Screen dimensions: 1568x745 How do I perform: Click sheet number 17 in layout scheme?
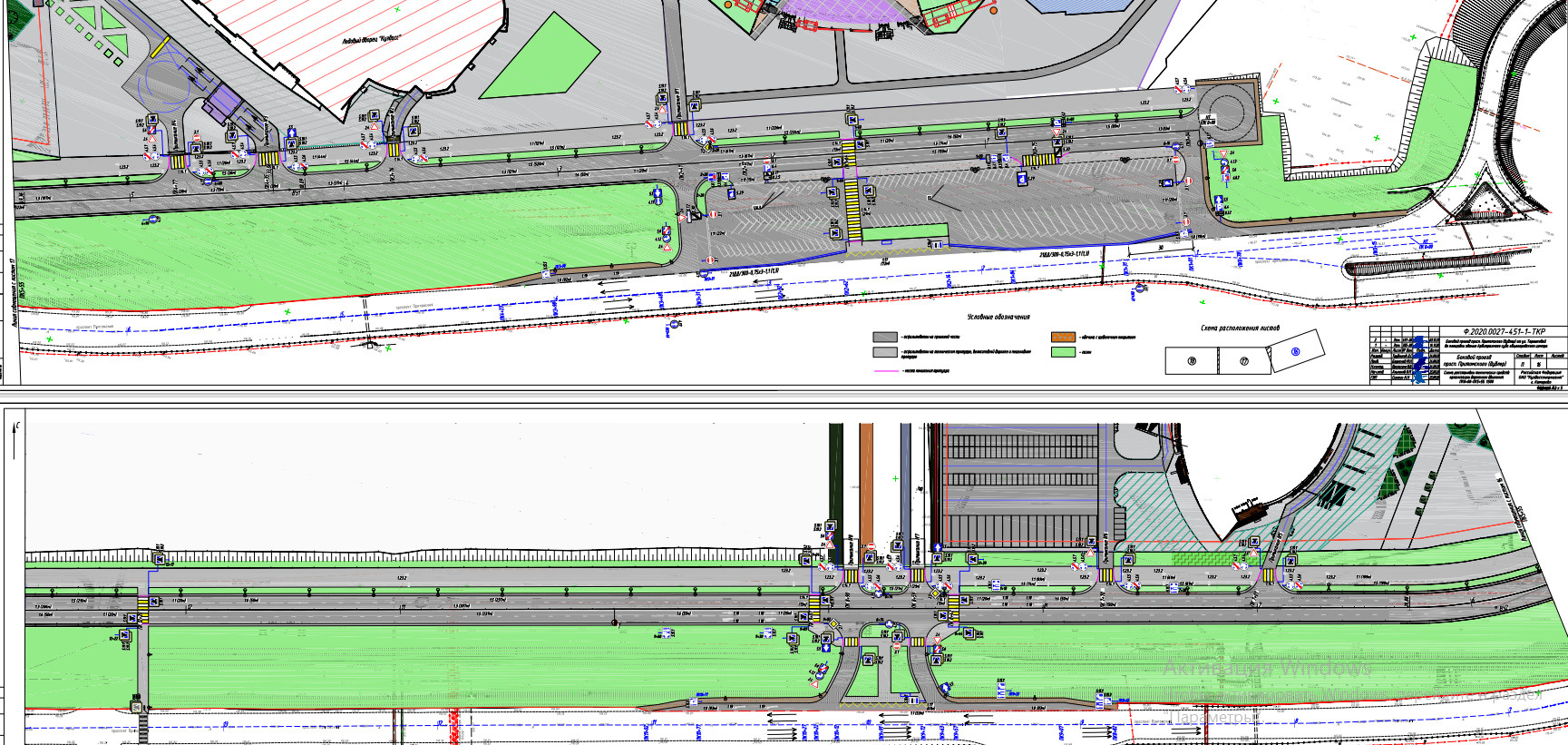[x=1243, y=361]
